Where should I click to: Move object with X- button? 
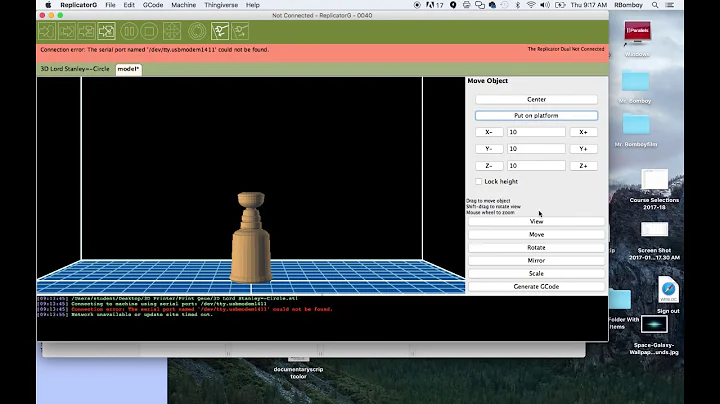[489, 132]
